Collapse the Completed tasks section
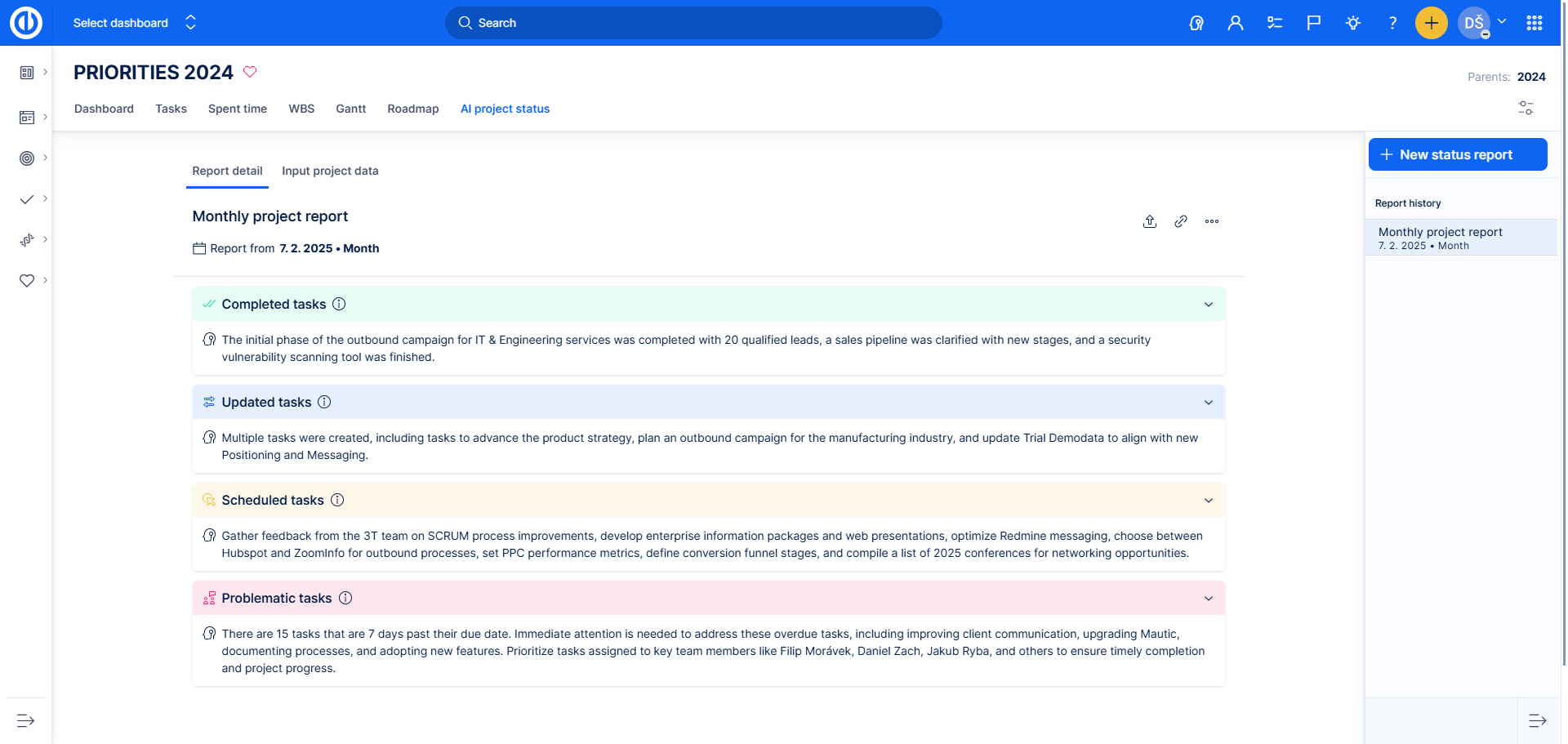The image size is (1568, 744). coord(1208,305)
